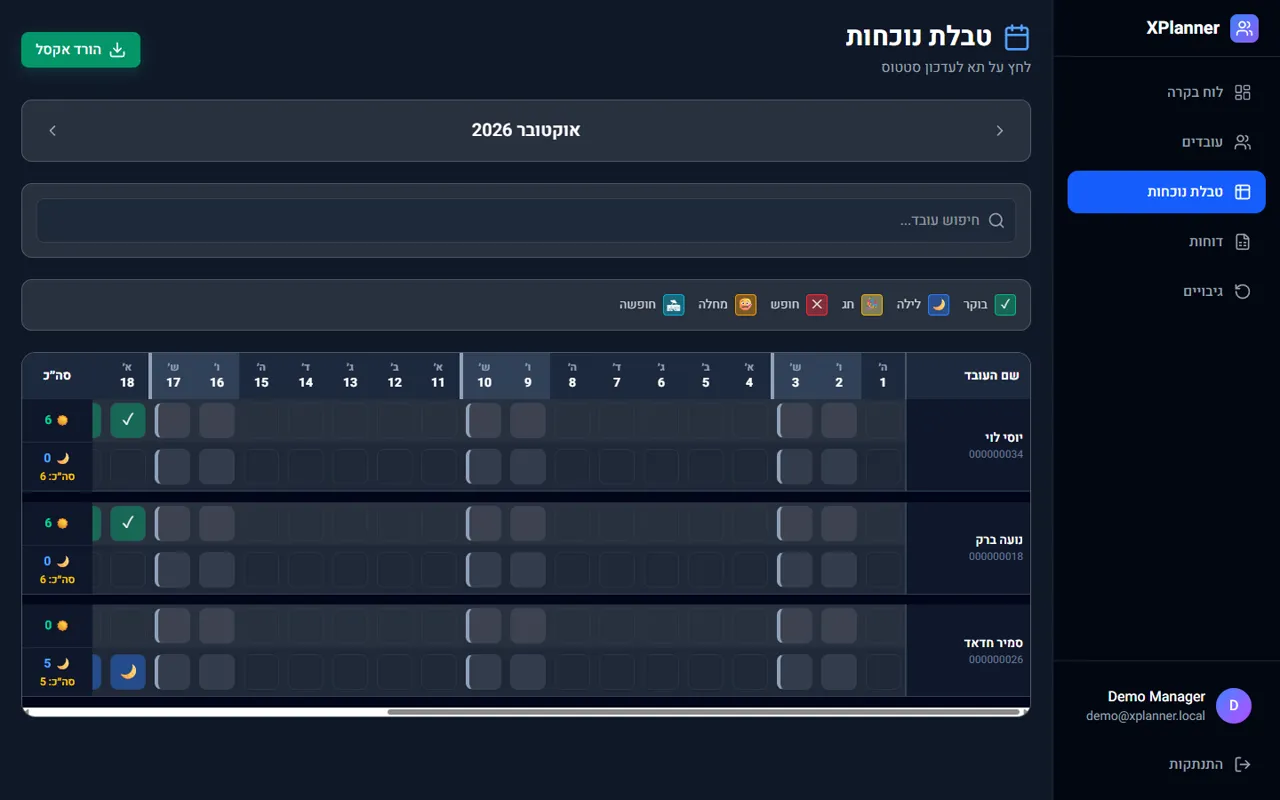The width and height of the screenshot is (1280, 800).
Task: Click day 10 column header
Action: 484,375
